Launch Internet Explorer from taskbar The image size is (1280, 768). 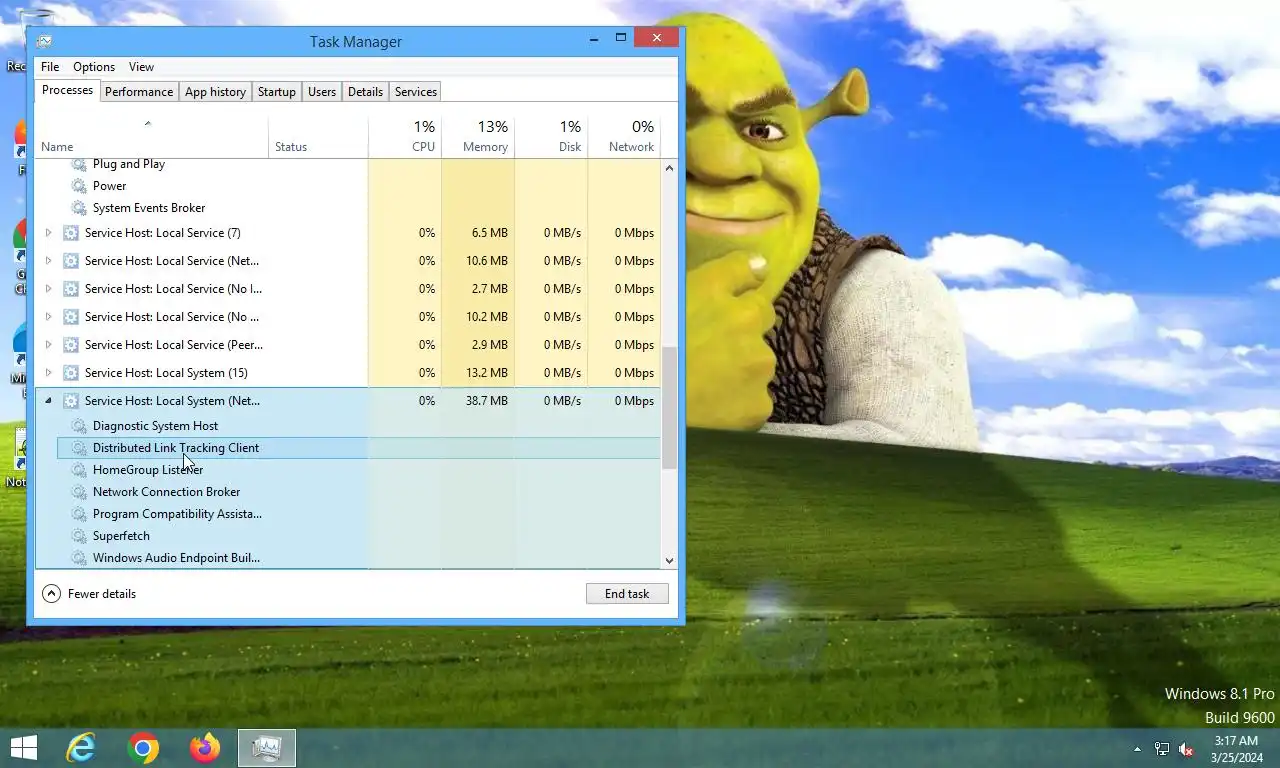tap(81, 748)
